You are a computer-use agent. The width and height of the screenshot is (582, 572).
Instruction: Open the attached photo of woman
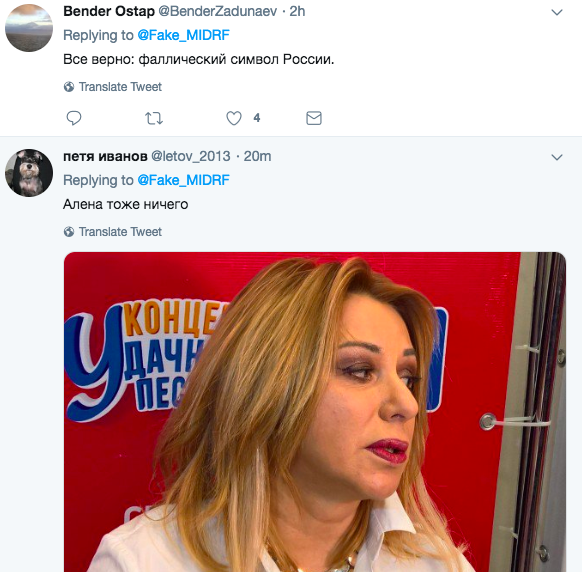pyautogui.click(x=315, y=412)
